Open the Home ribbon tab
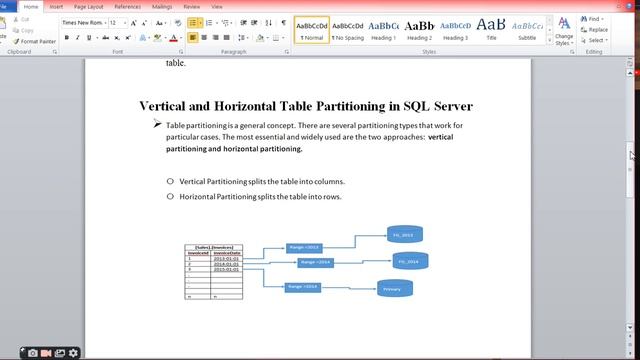This screenshot has width=640, height=360. pos(31,7)
